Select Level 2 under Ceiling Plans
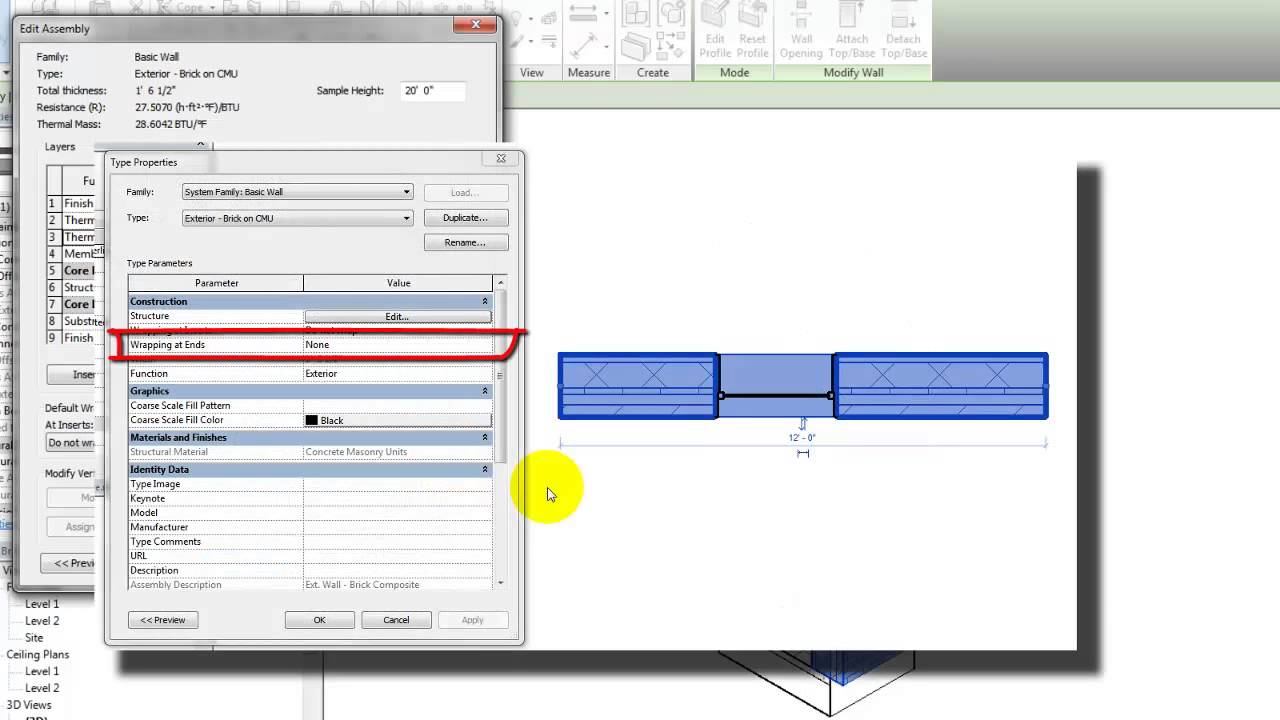This screenshot has height=720, width=1280. pyautogui.click(x=42, y=688)
